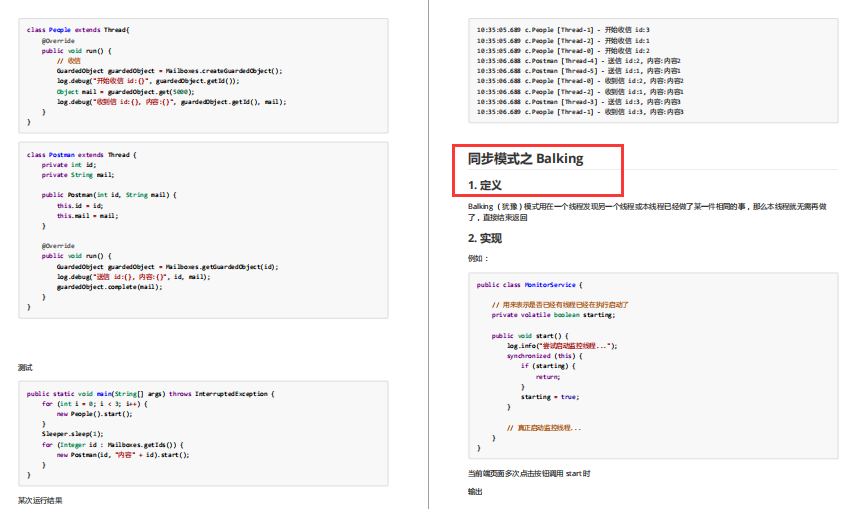856x509 pixels.
Task: Select the "private int id;" field declaration
Action: (x=69, y=165)
